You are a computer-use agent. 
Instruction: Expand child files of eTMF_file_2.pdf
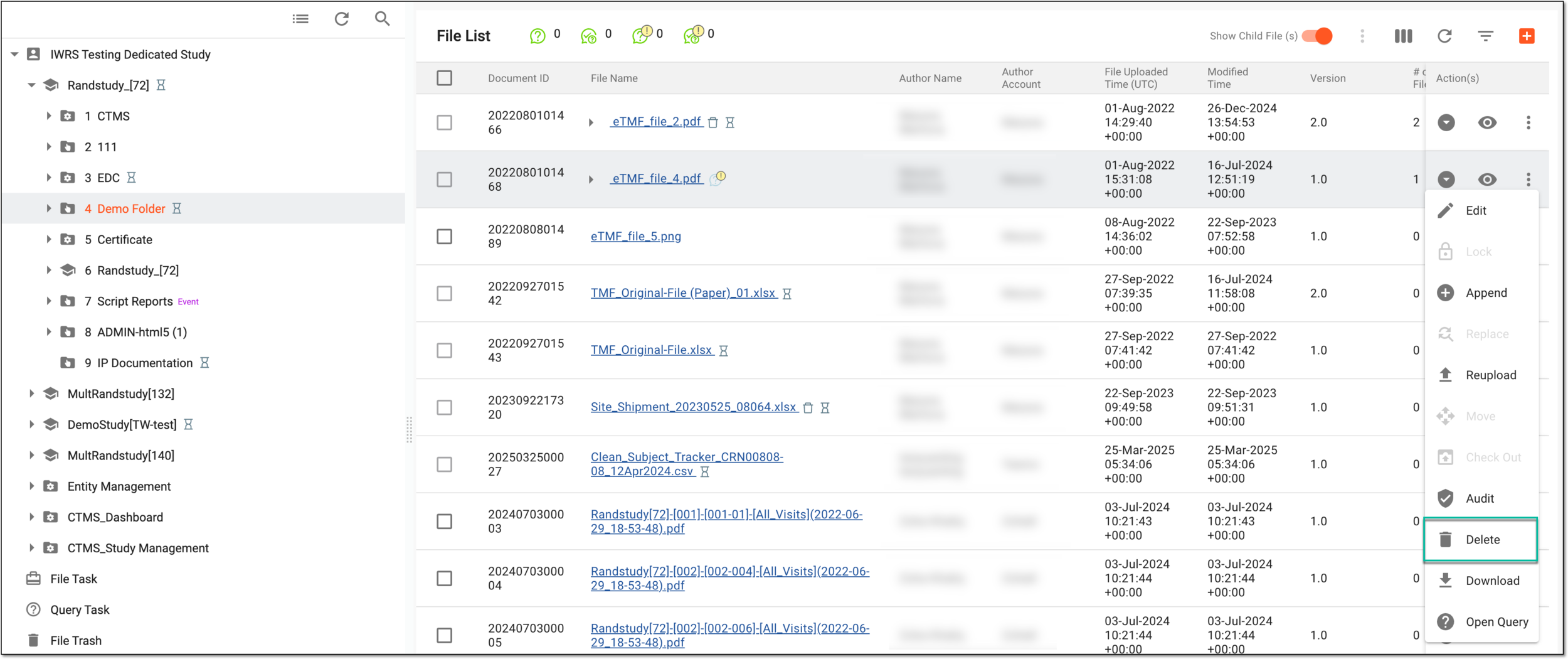[x=591, y=122]
